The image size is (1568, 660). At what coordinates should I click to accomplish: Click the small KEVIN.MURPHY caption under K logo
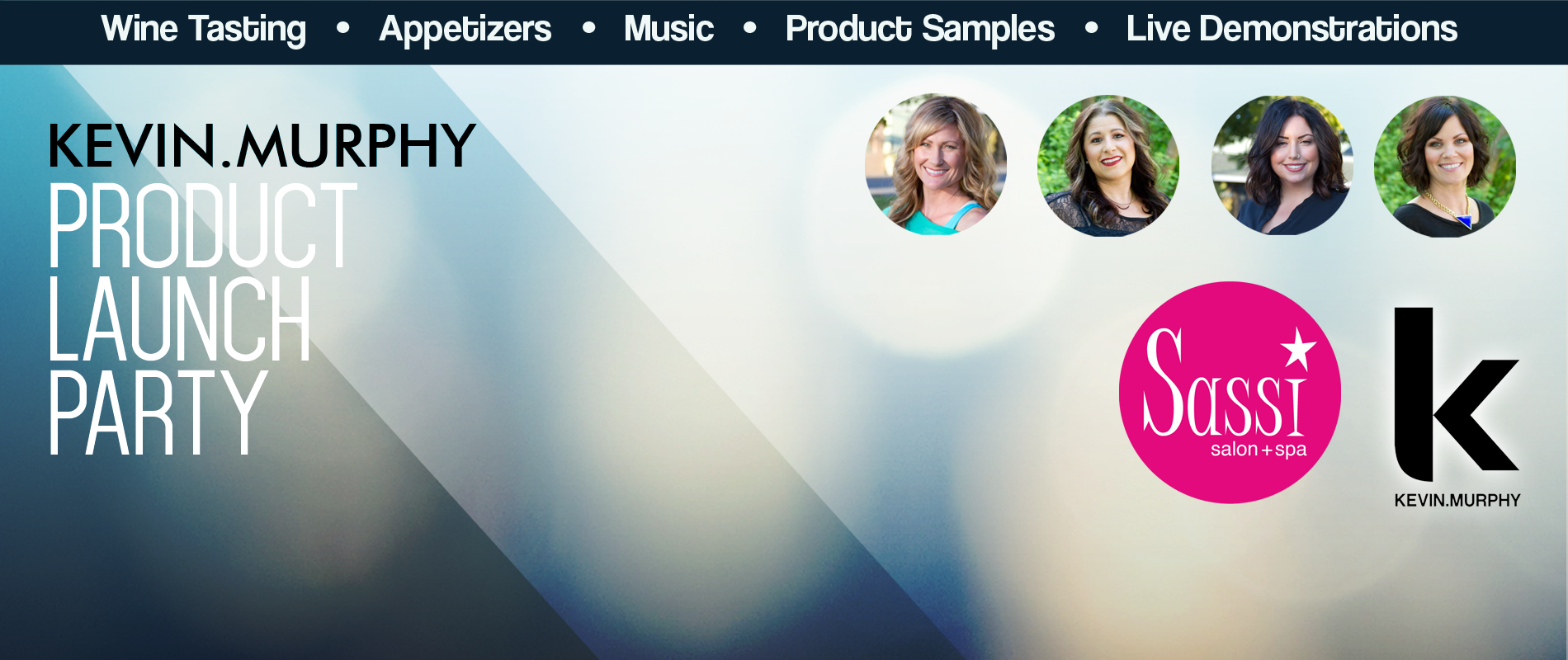pos(1457,500)
